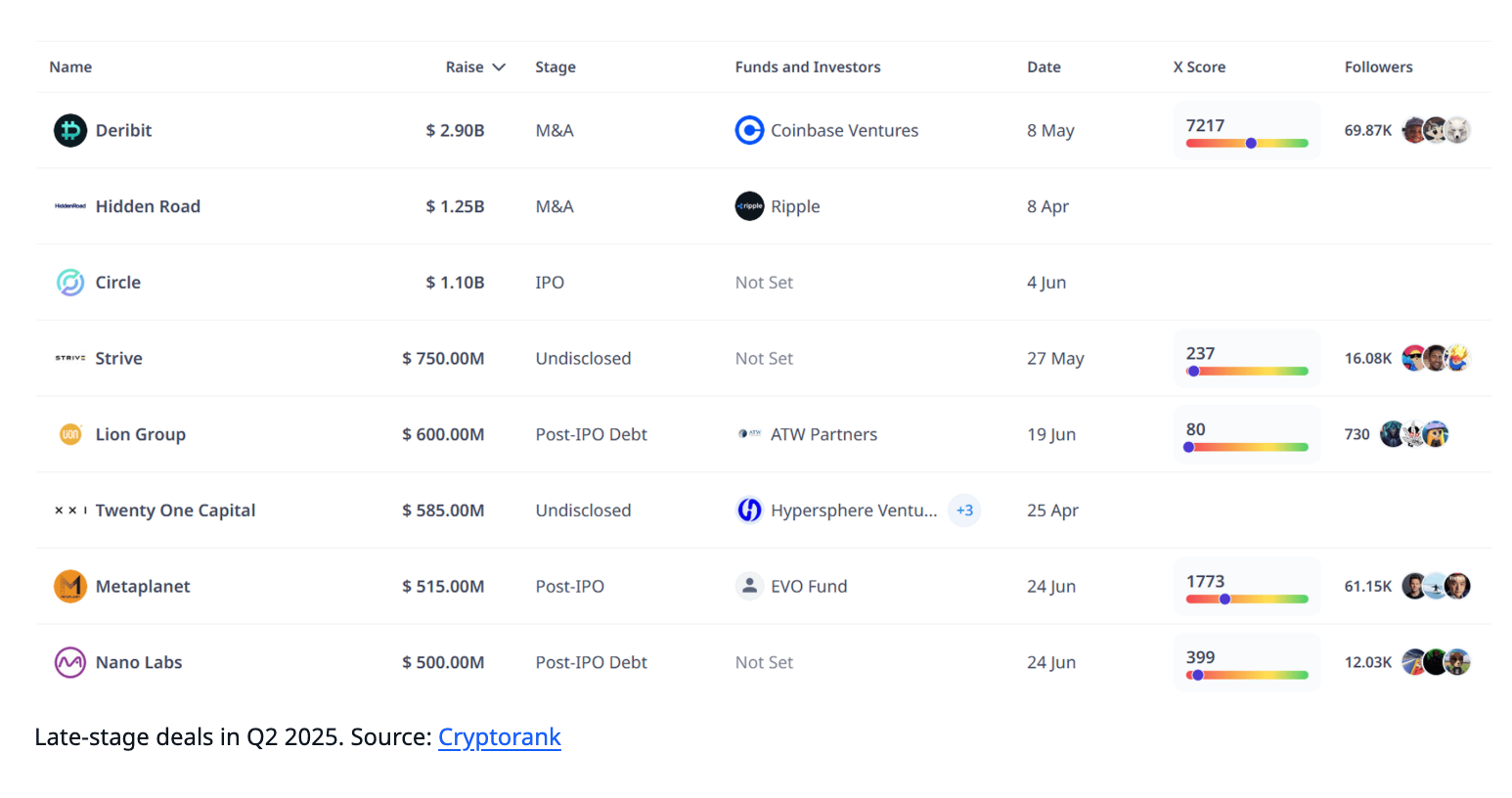Image resolution: width=1512 pixels, height=798 pixels.
Task: Click the Date column header
Action: click(x=1044, y=67)
